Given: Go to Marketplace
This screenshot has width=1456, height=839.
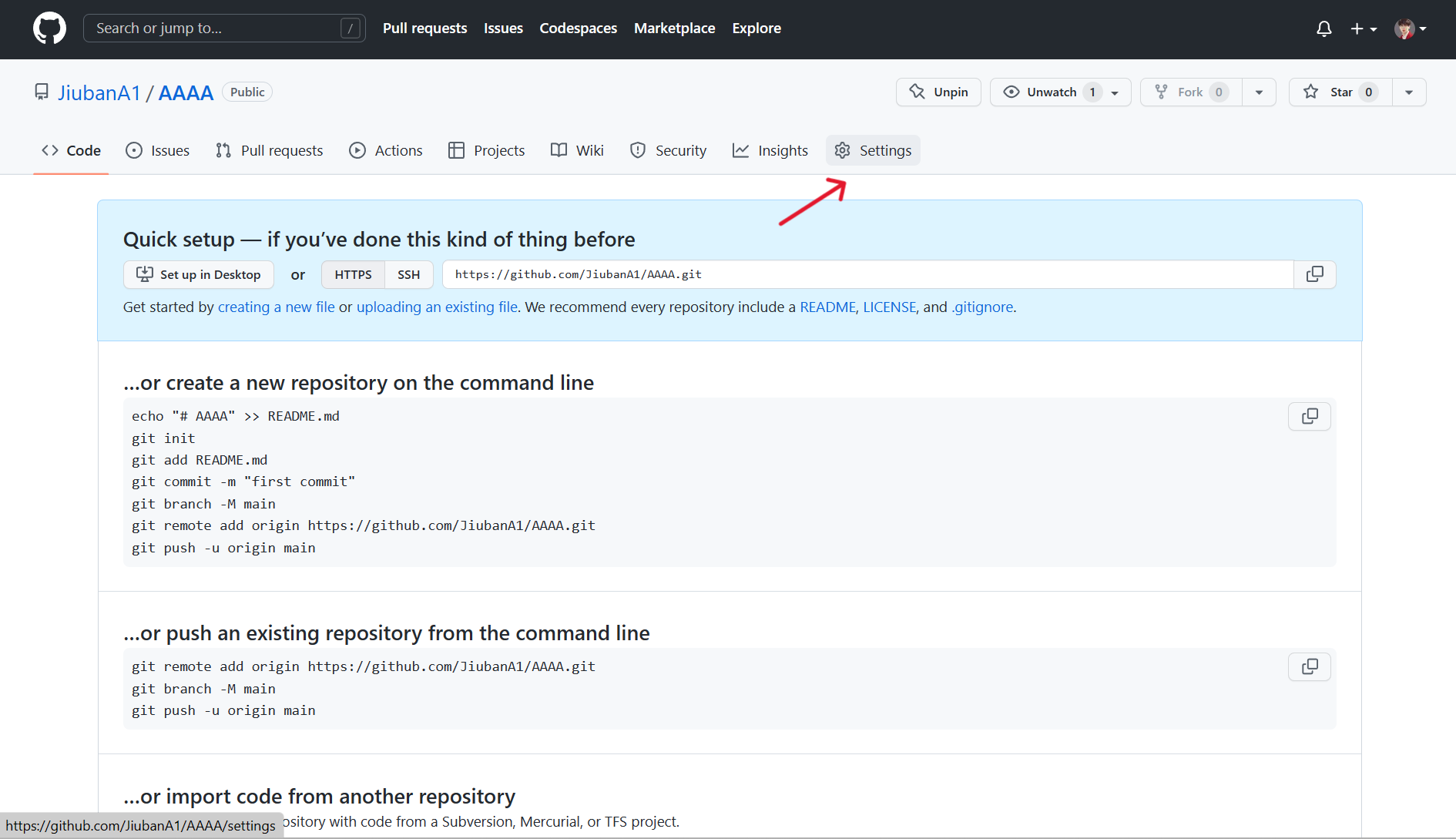Looking at the screenshot, I should (x=674, y=29).
